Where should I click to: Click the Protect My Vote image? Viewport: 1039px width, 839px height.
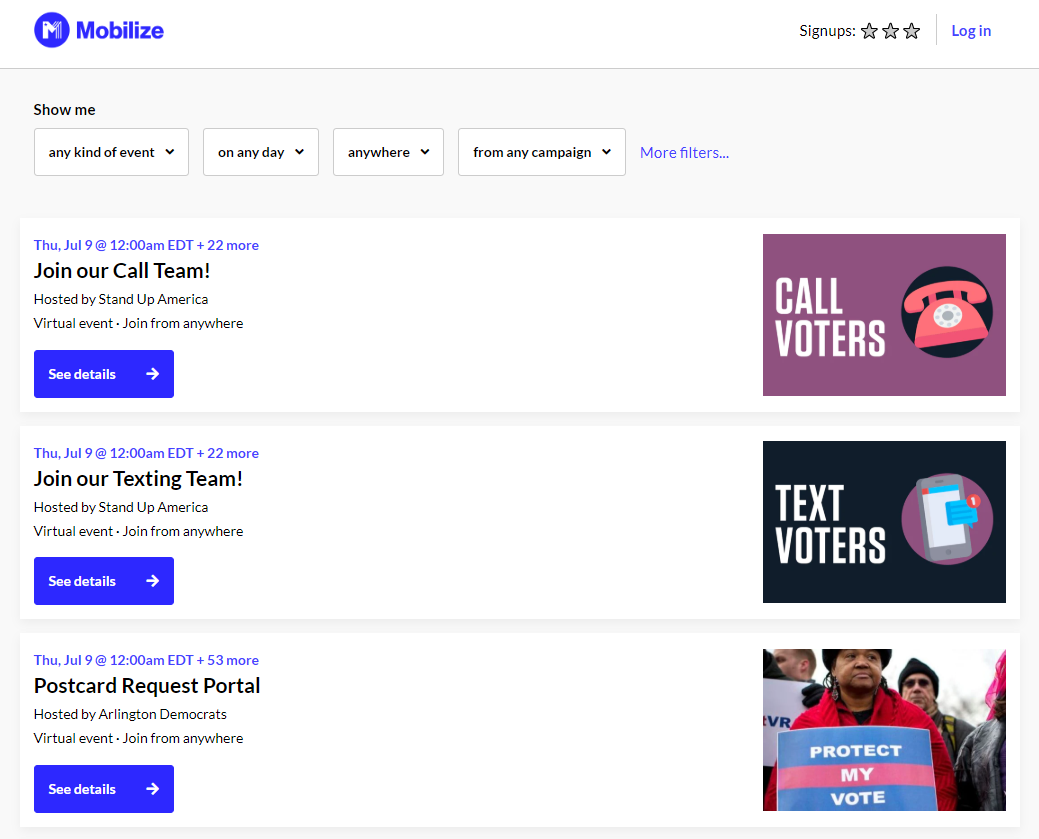[x=884, y=730]
